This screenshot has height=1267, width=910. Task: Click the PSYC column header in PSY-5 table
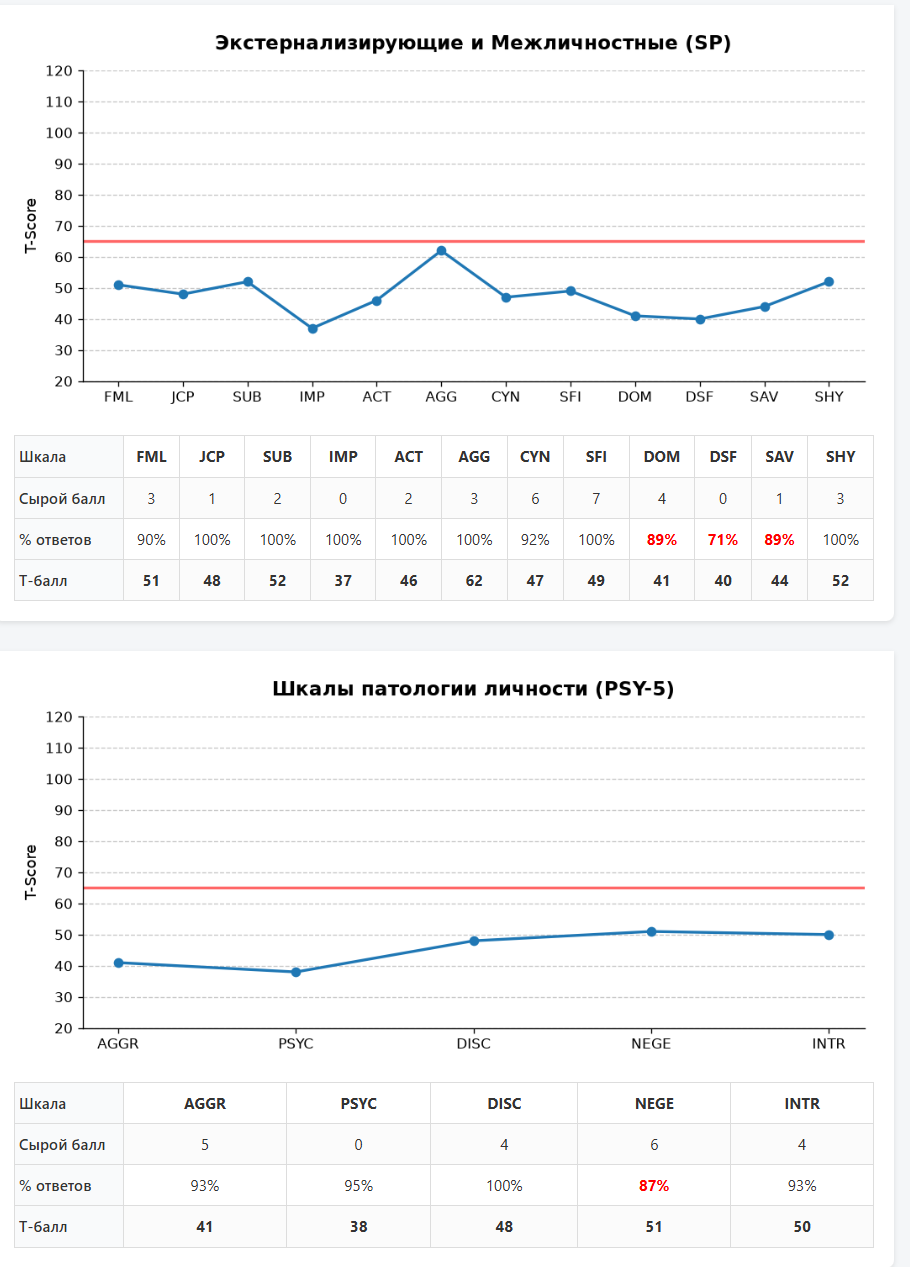358,1104
